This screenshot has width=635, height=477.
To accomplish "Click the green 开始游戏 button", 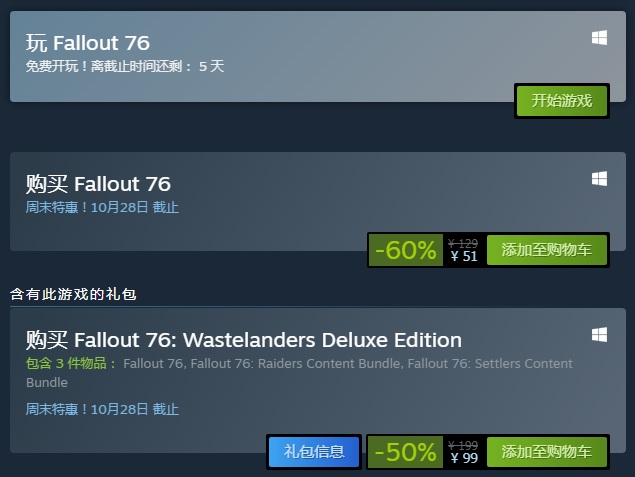I will (561, 101).
